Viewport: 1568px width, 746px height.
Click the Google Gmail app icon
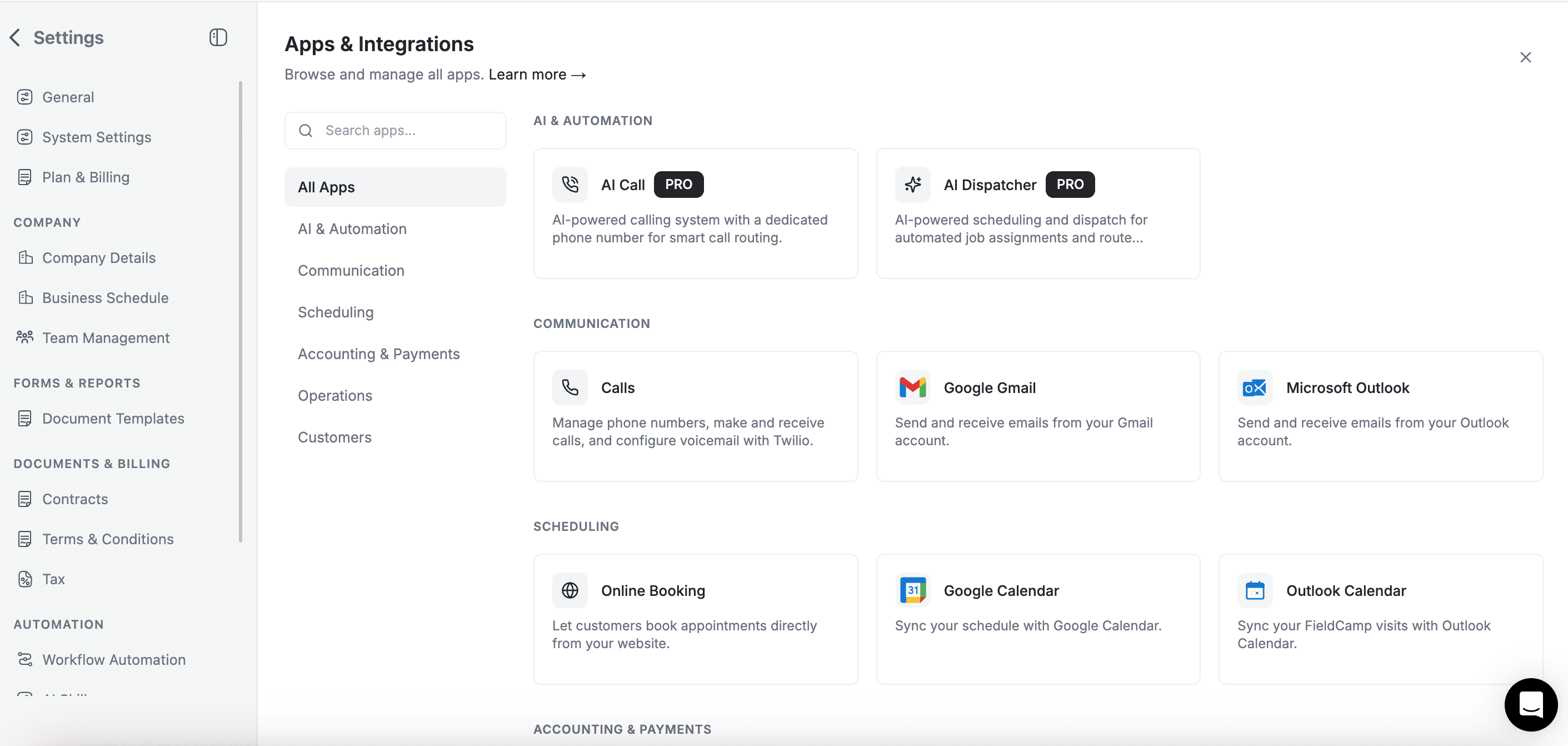(912, 387)
